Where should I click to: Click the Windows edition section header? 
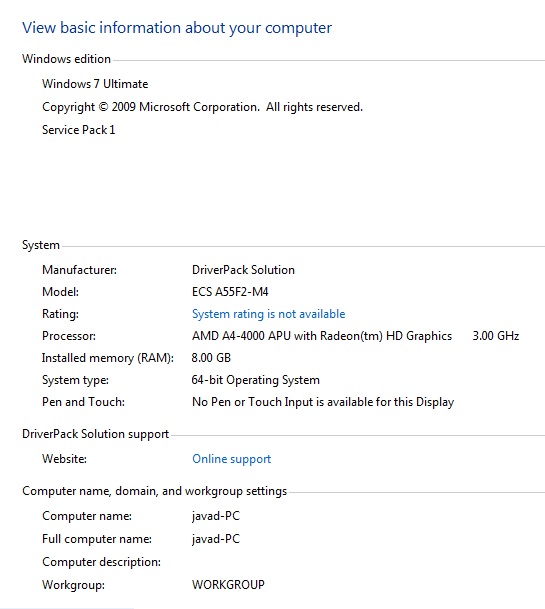point(66,59)
